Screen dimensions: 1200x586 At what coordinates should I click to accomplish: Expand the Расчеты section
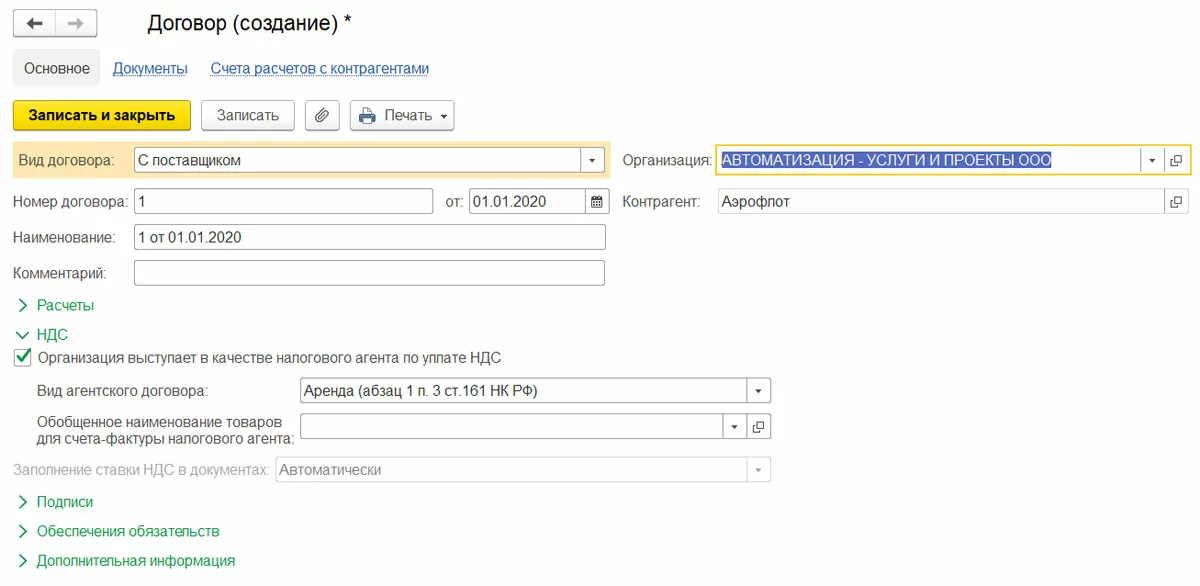23,305
